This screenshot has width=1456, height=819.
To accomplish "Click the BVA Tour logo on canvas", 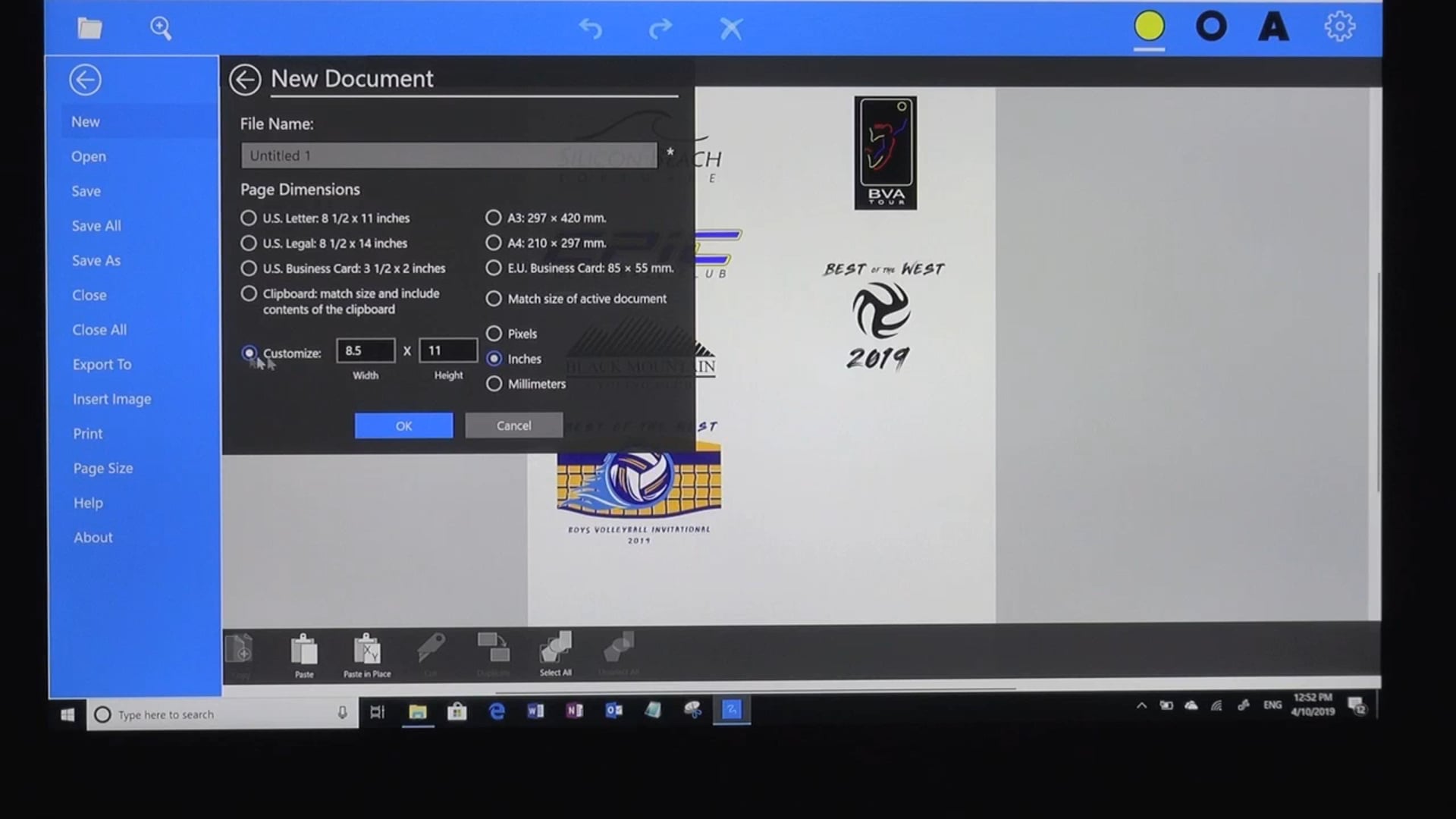I will [x=885, y=152].
